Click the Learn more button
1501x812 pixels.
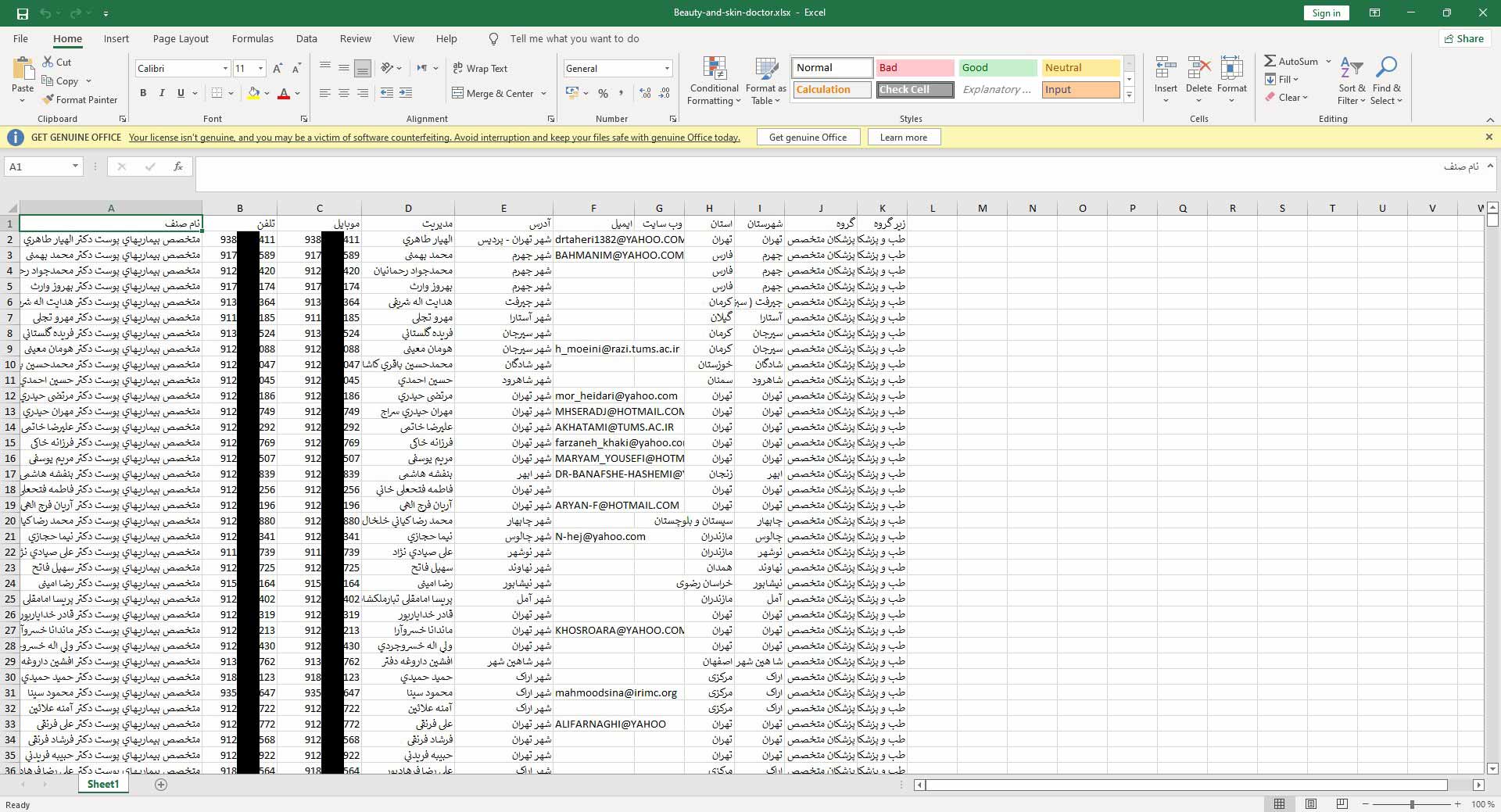pos(903,138)
